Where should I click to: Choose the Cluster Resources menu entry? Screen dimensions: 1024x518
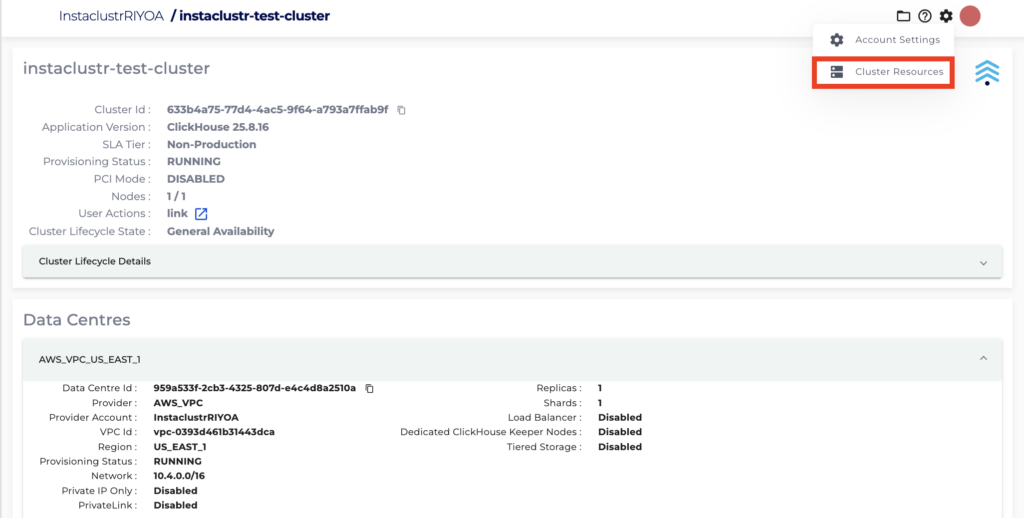[x=898, y=72]
